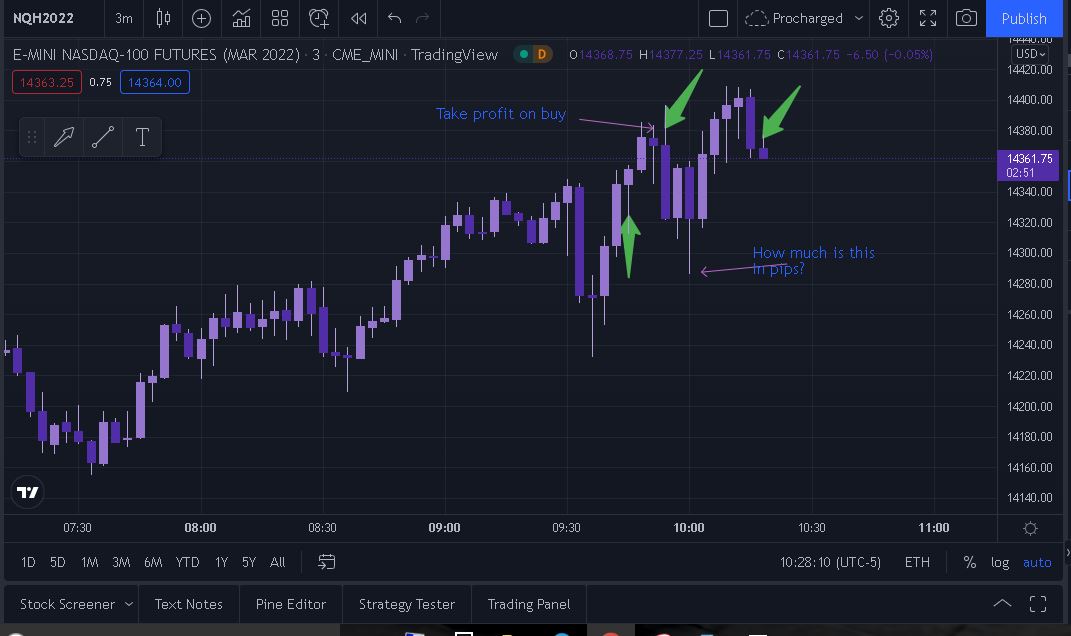Click the TradingView logo on the chart

coord(27,493)
